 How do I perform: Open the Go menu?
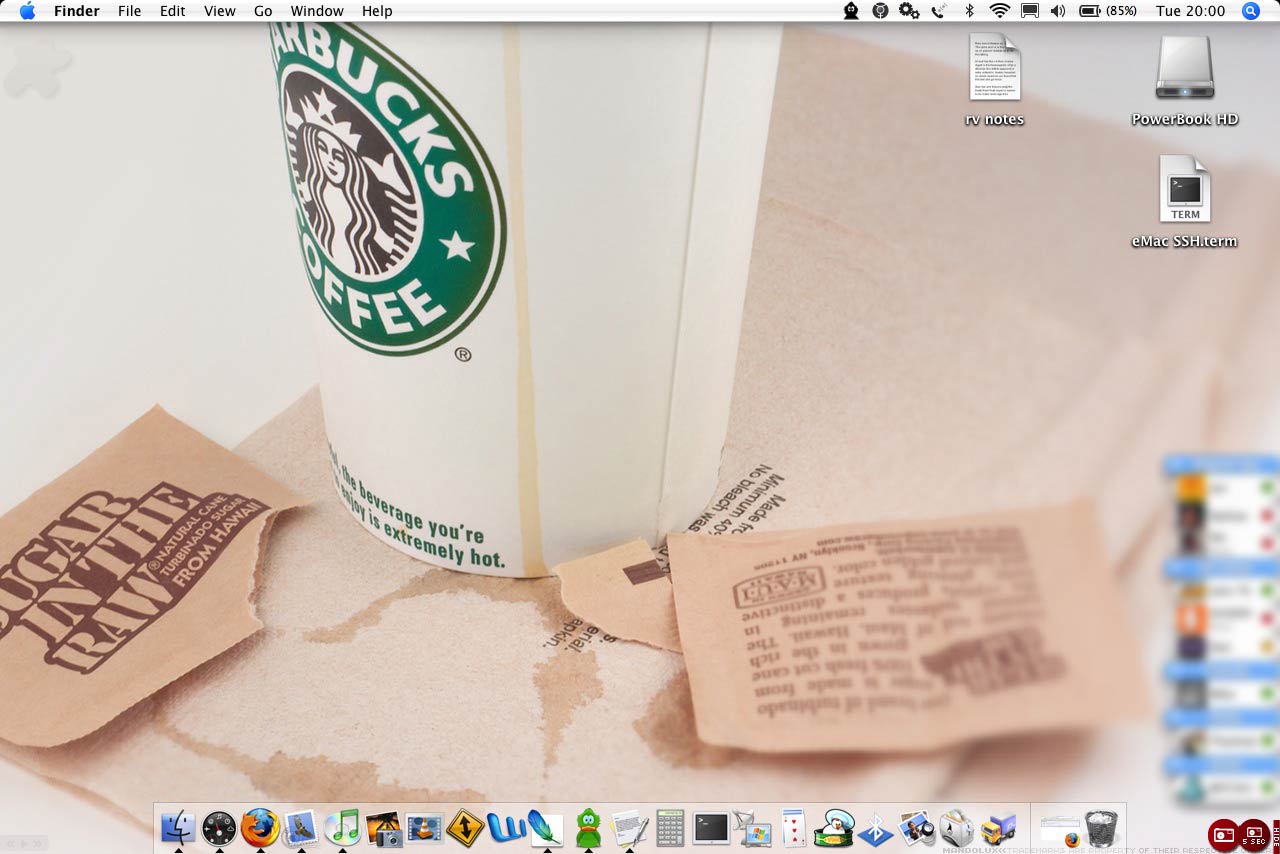pos(263,11)
